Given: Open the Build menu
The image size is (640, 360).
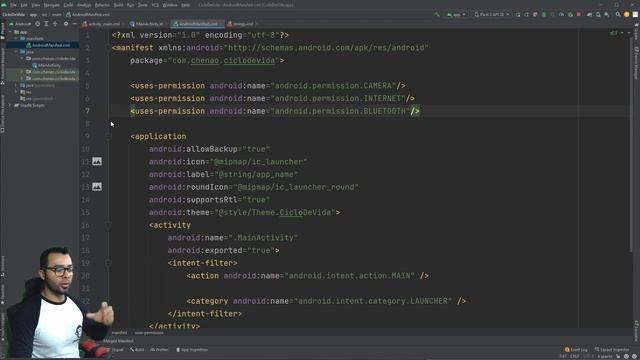Looking at the screenshot, I should [118, 5].
